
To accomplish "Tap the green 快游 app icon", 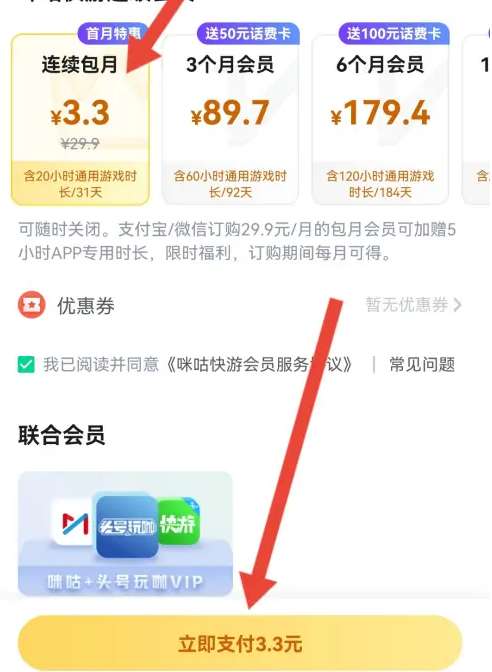I will [x=178, y=523].
